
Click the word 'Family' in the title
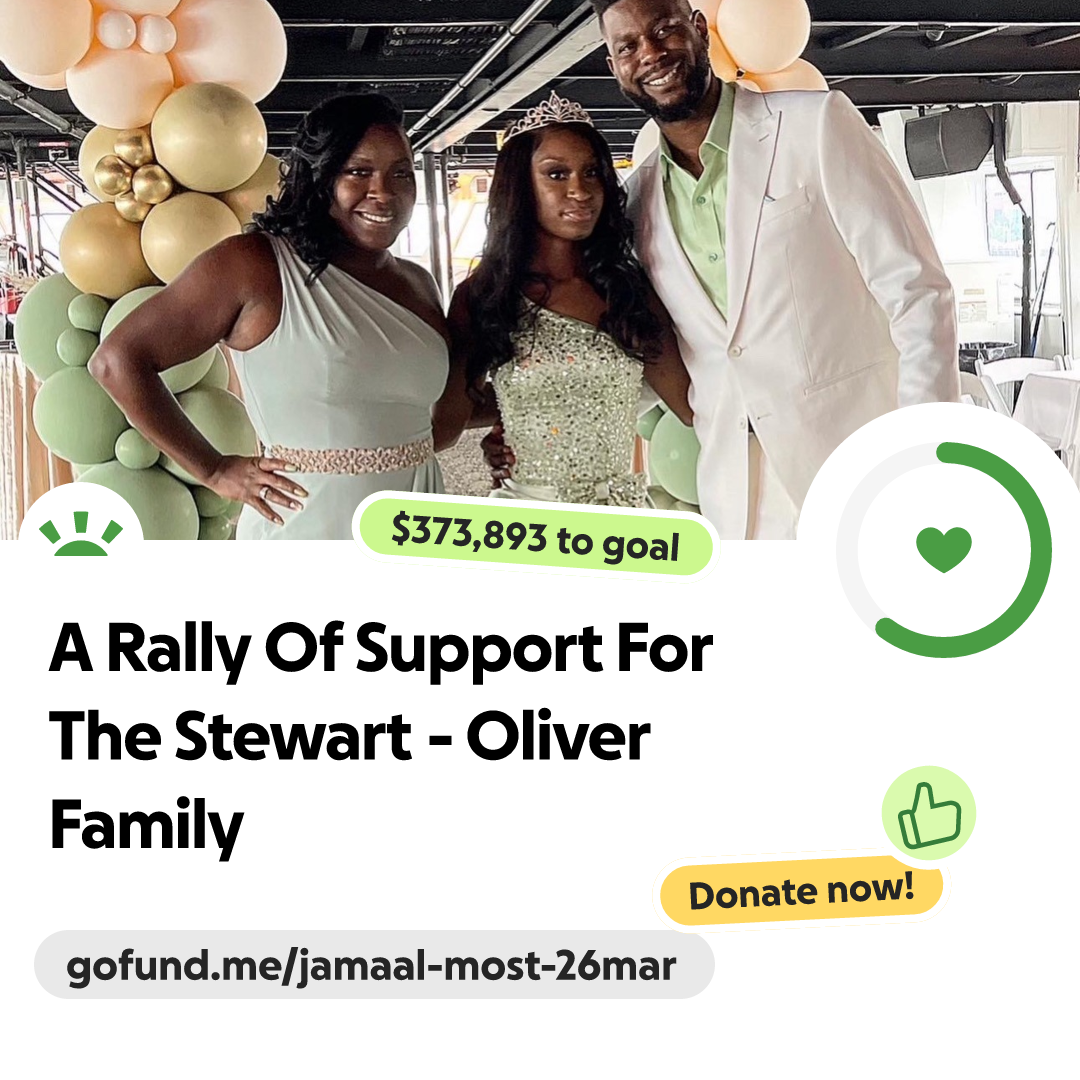(x=147, y=827)
